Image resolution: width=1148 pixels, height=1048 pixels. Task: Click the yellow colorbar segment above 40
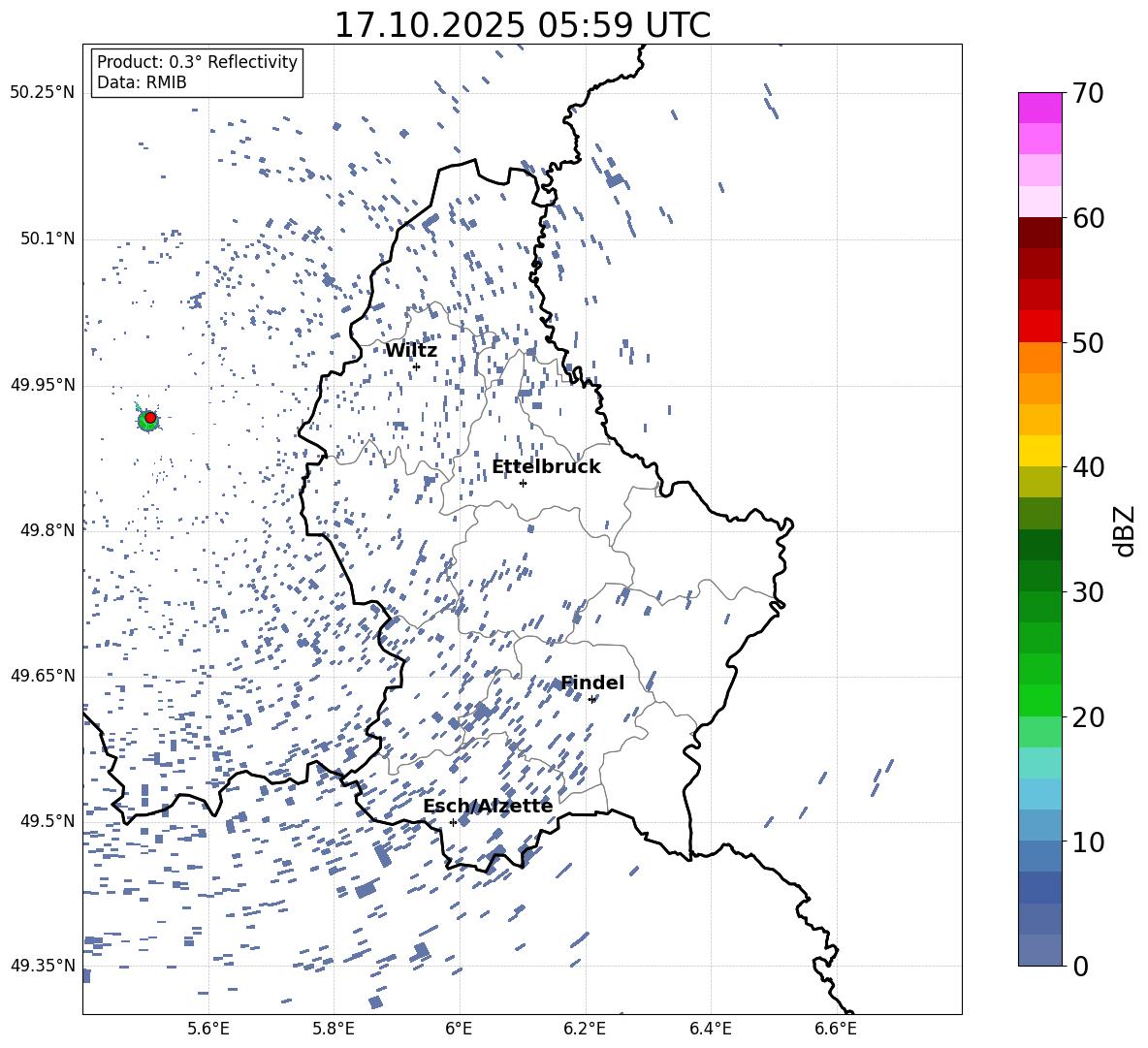(x=1040, y=451)
